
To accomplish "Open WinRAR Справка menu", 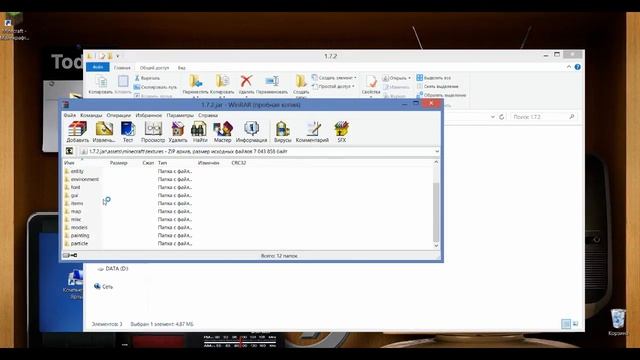I will [x=208, y=116].
